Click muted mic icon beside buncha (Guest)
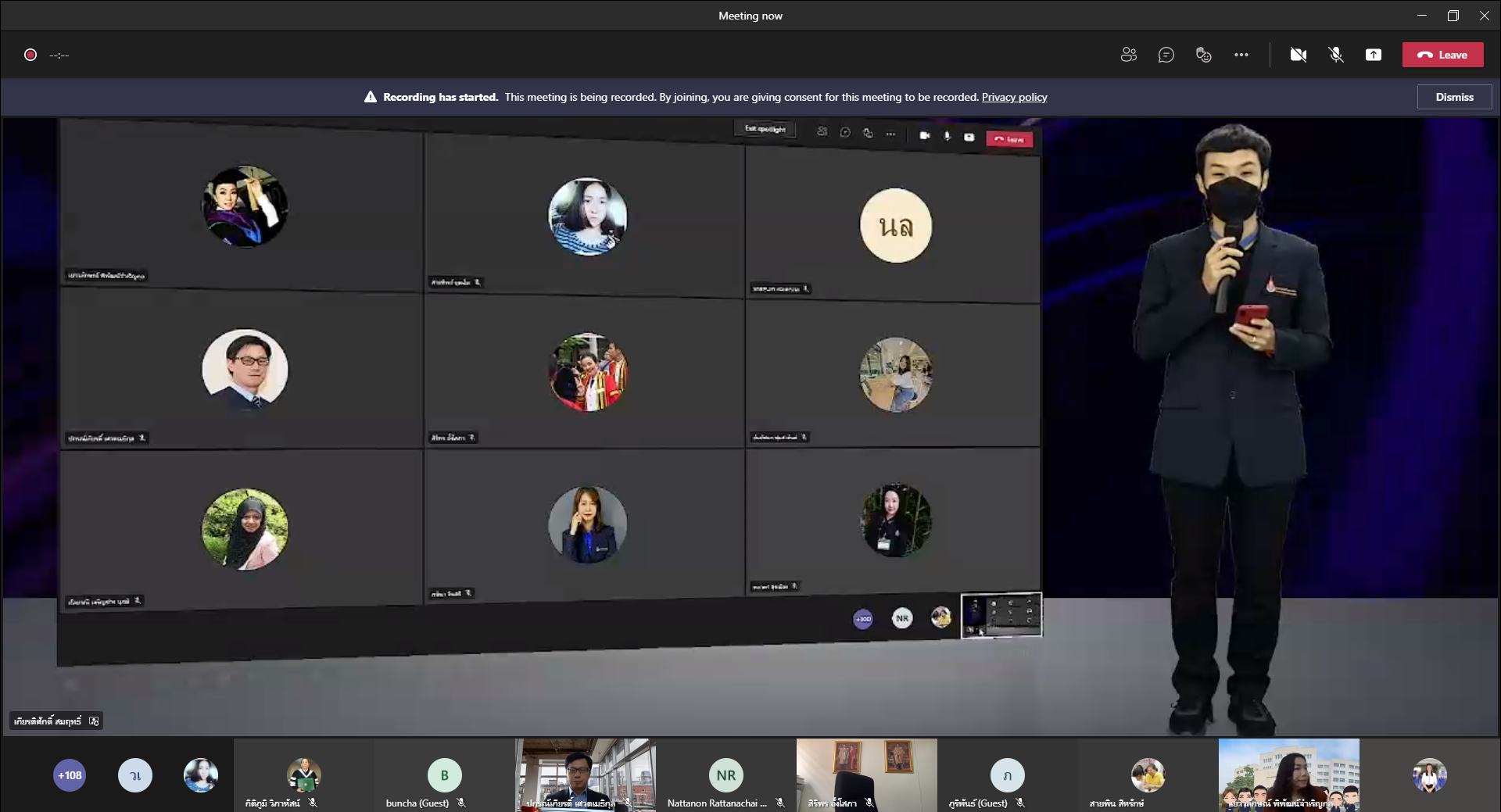This screenshot has height=812, width=1501. (x=461, y=803)
